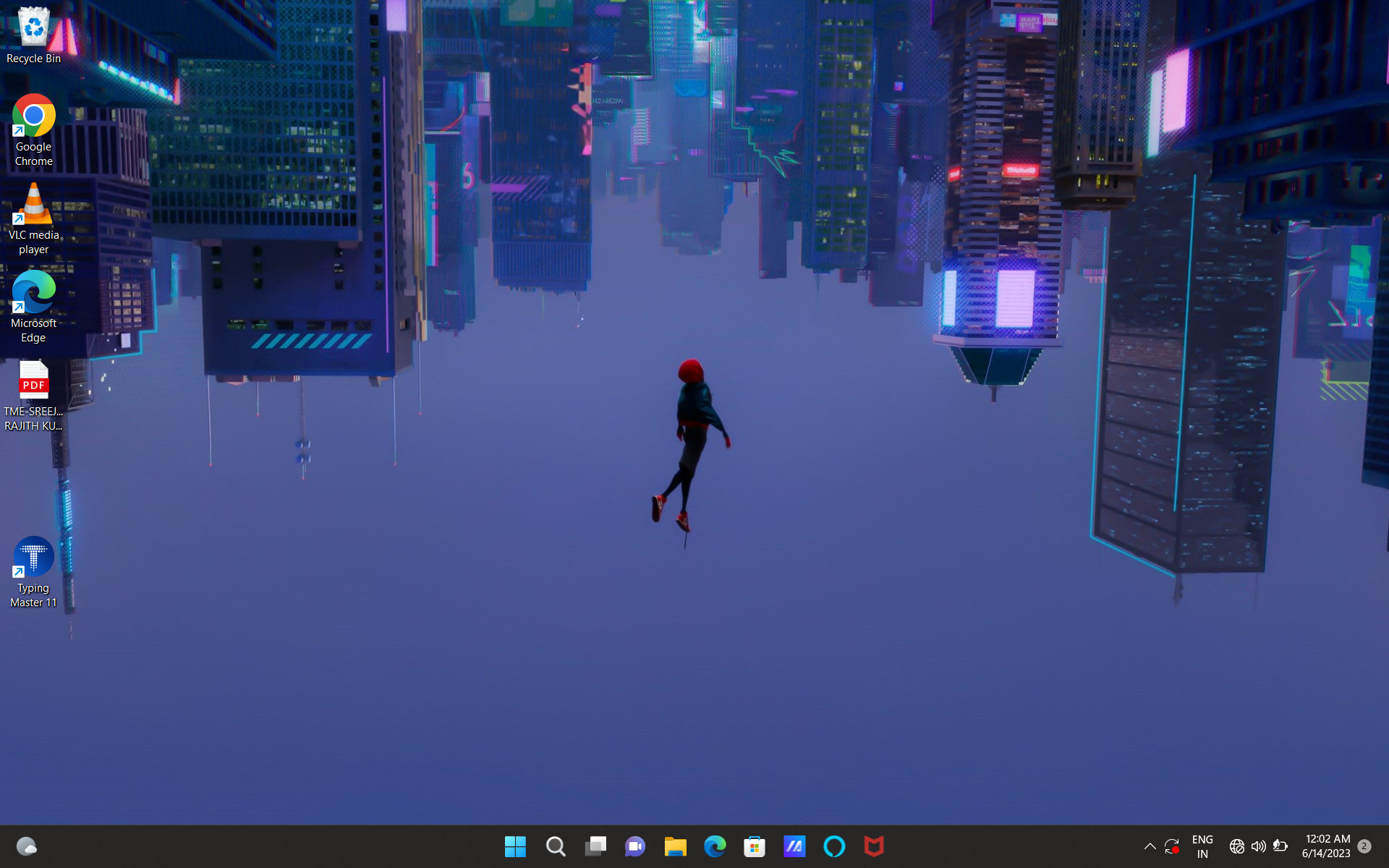This screenshot has height=868, width=1389.
Task: Select the Recycle Bin desktop icon
Action: coord(33,36)
